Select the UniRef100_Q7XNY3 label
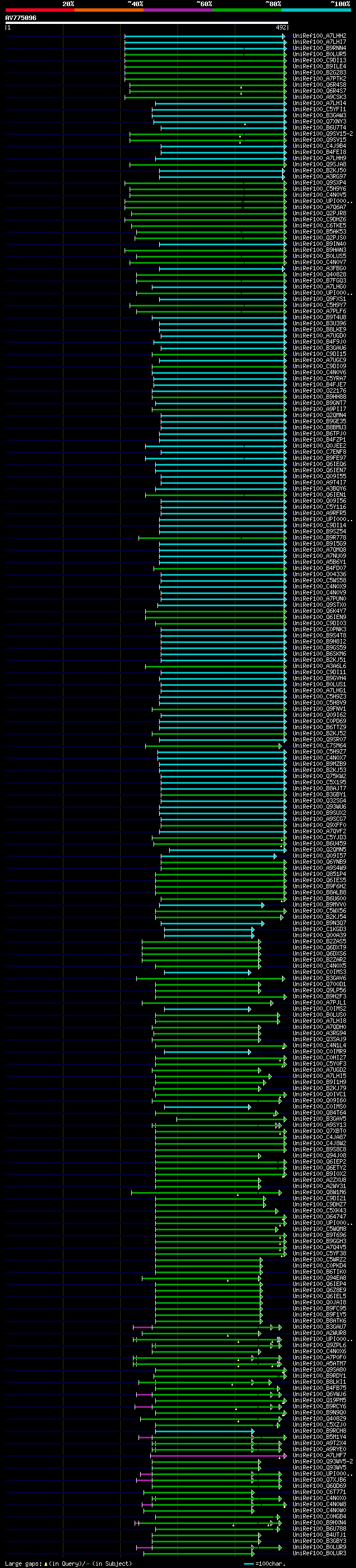 click(319, 122)
